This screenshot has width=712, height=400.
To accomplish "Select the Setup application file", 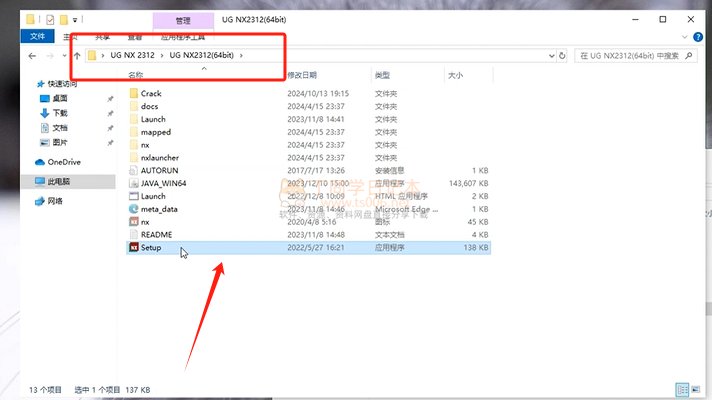I will [151, 247].
